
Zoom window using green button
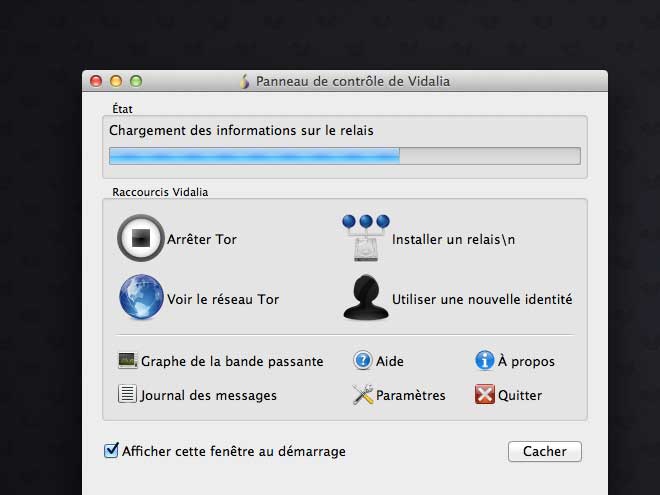pos(136,81)
